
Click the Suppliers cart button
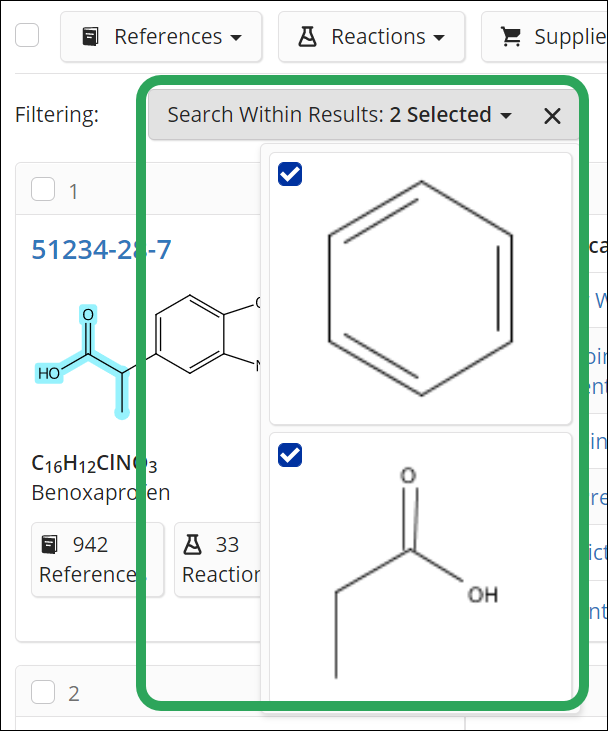(545, 37)
